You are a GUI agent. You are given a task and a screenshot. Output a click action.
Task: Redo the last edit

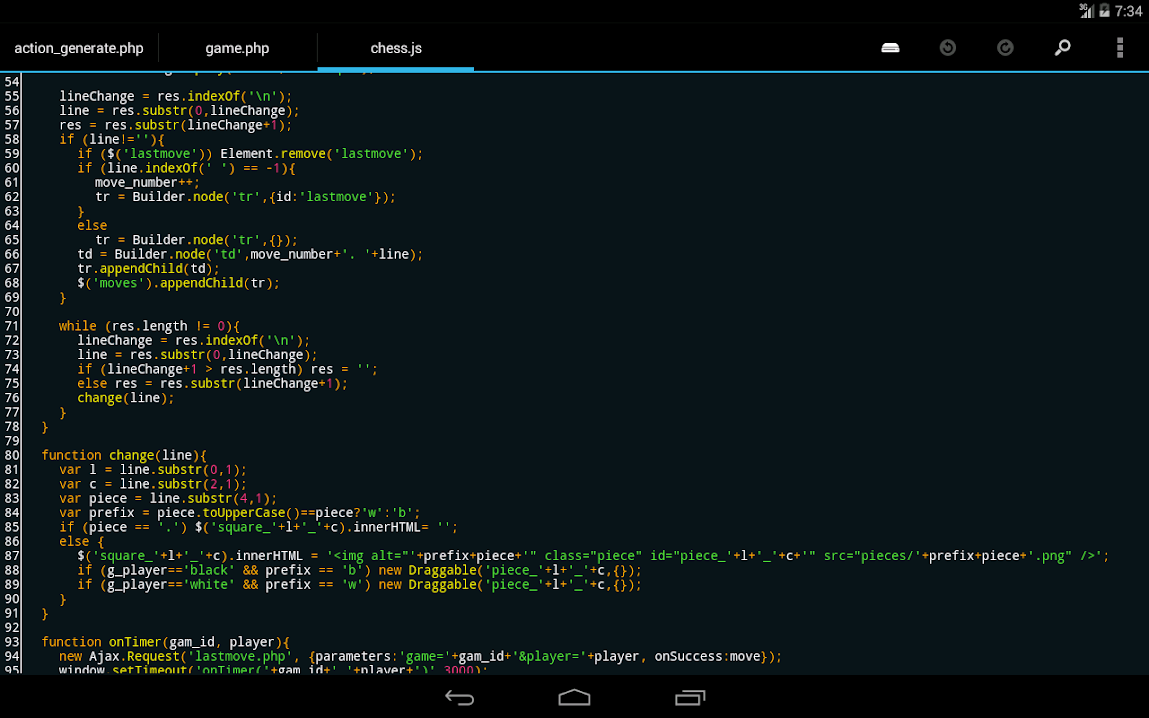(x=1004, y=47)
